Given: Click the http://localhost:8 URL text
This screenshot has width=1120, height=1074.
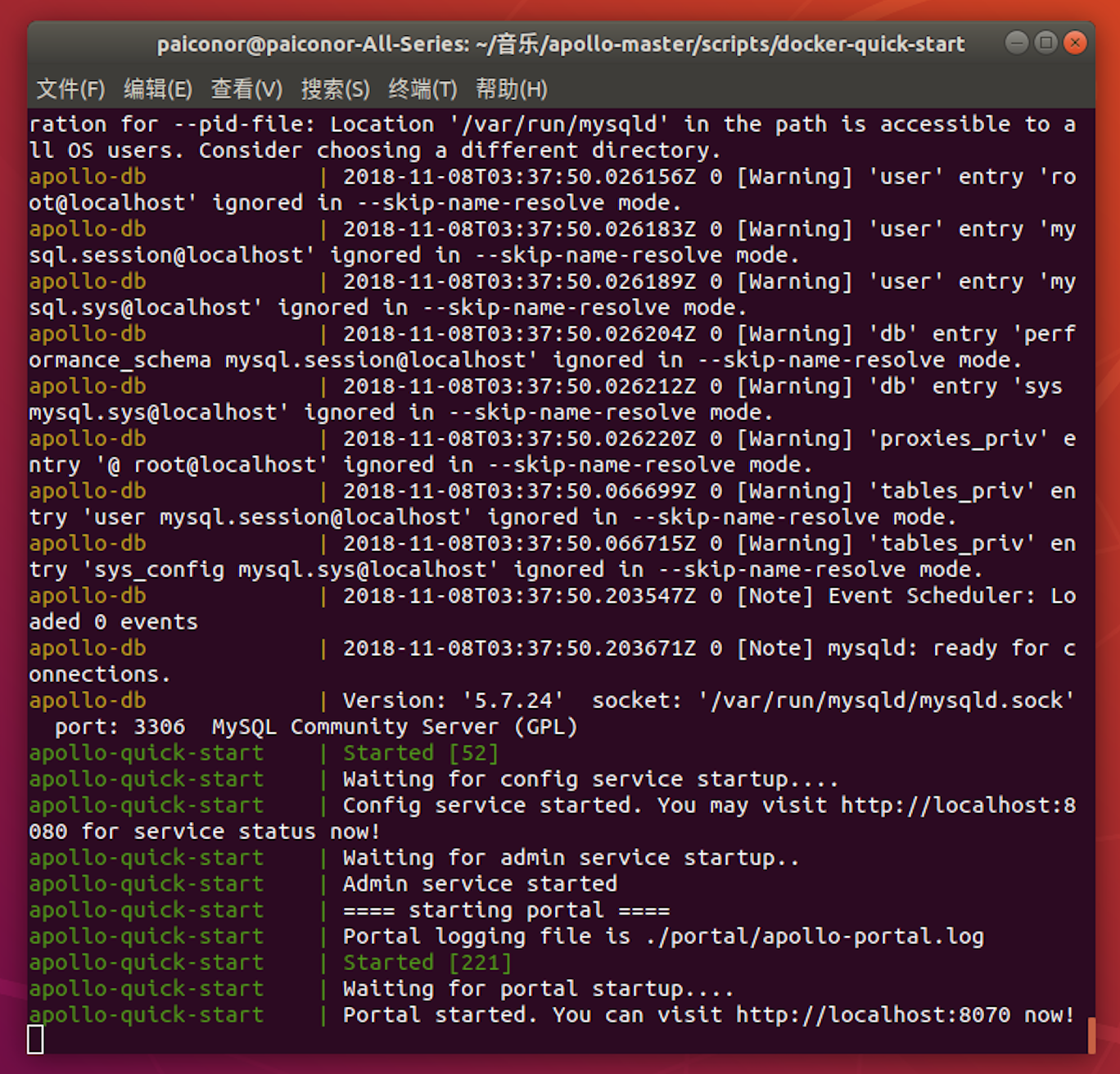Looking at the screenshot, I should tap(959, 805).
